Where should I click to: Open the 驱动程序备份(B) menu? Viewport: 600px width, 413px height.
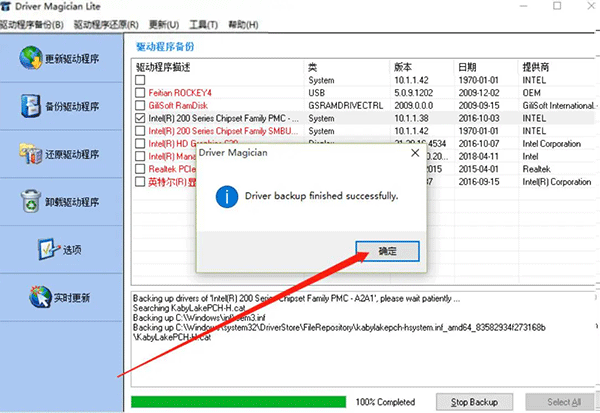tap(32, 25)
